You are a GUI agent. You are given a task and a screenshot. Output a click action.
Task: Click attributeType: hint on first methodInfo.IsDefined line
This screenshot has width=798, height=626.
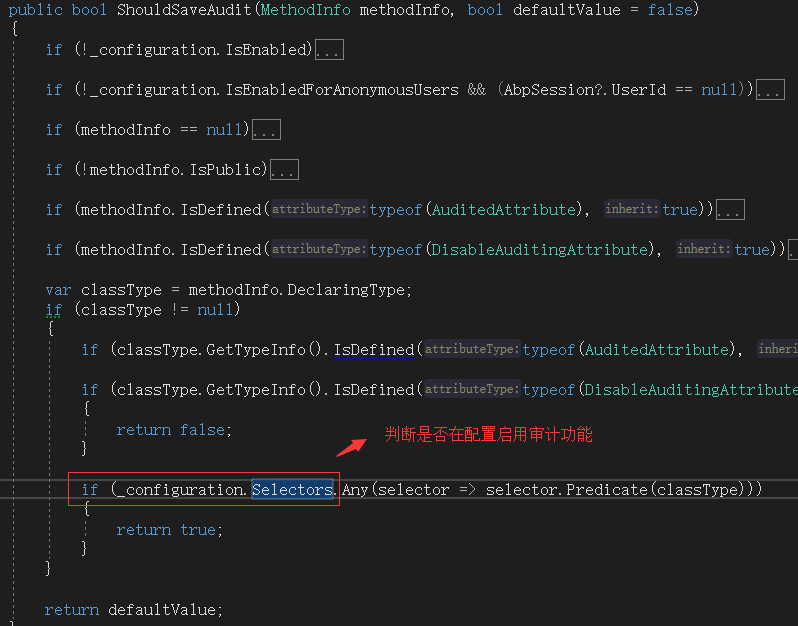click(319, 209)
